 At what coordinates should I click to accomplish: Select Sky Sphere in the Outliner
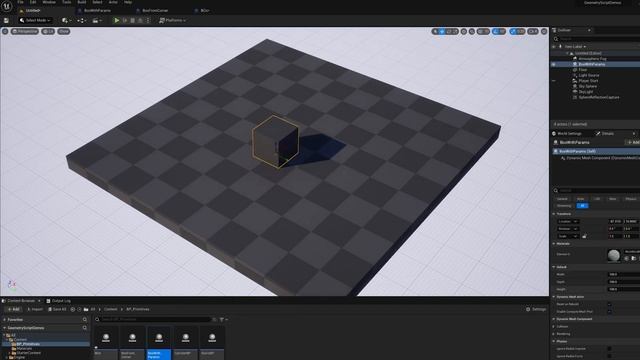587,86
